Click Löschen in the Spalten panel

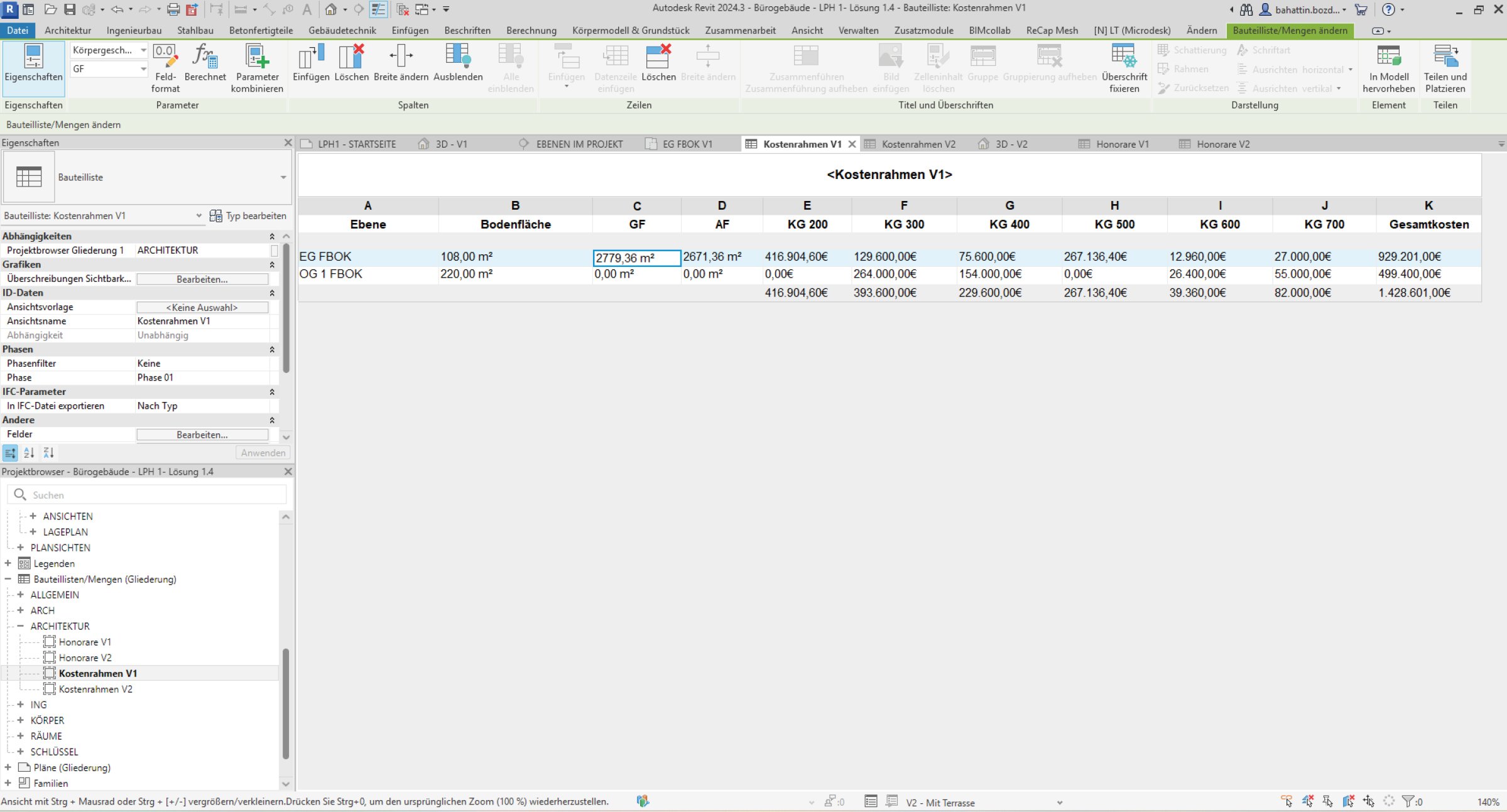(351, 63)
